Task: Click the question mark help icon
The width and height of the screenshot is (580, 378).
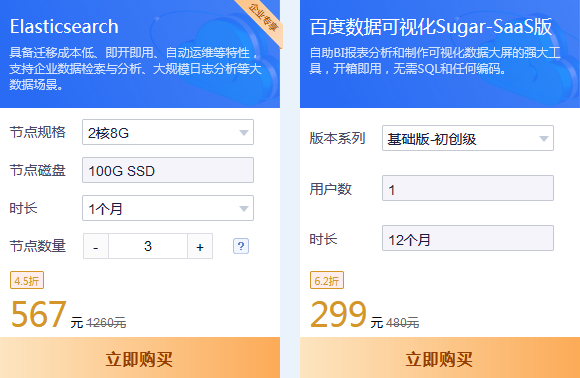Action: pyautogui.click(x=241, y=246)
